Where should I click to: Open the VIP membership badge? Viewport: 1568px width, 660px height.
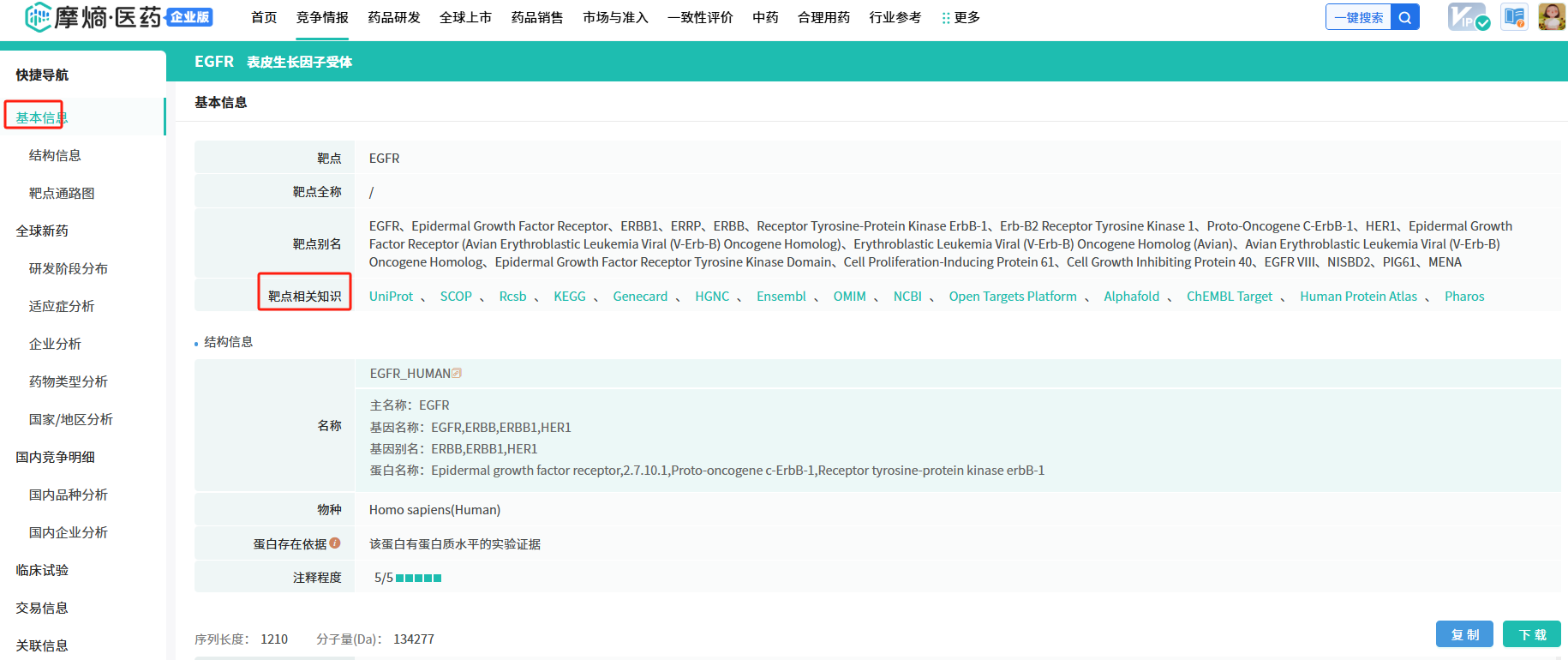1468,17
